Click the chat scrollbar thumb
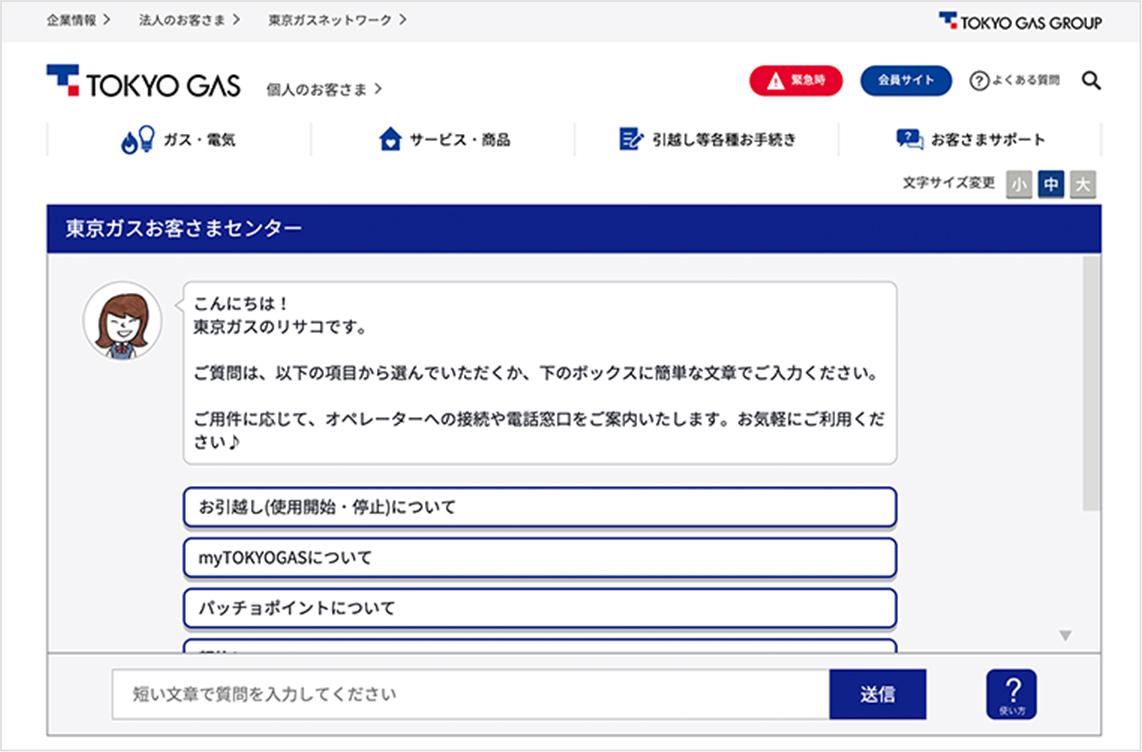The image size is (1142, 752). (x=1090, y=383)
